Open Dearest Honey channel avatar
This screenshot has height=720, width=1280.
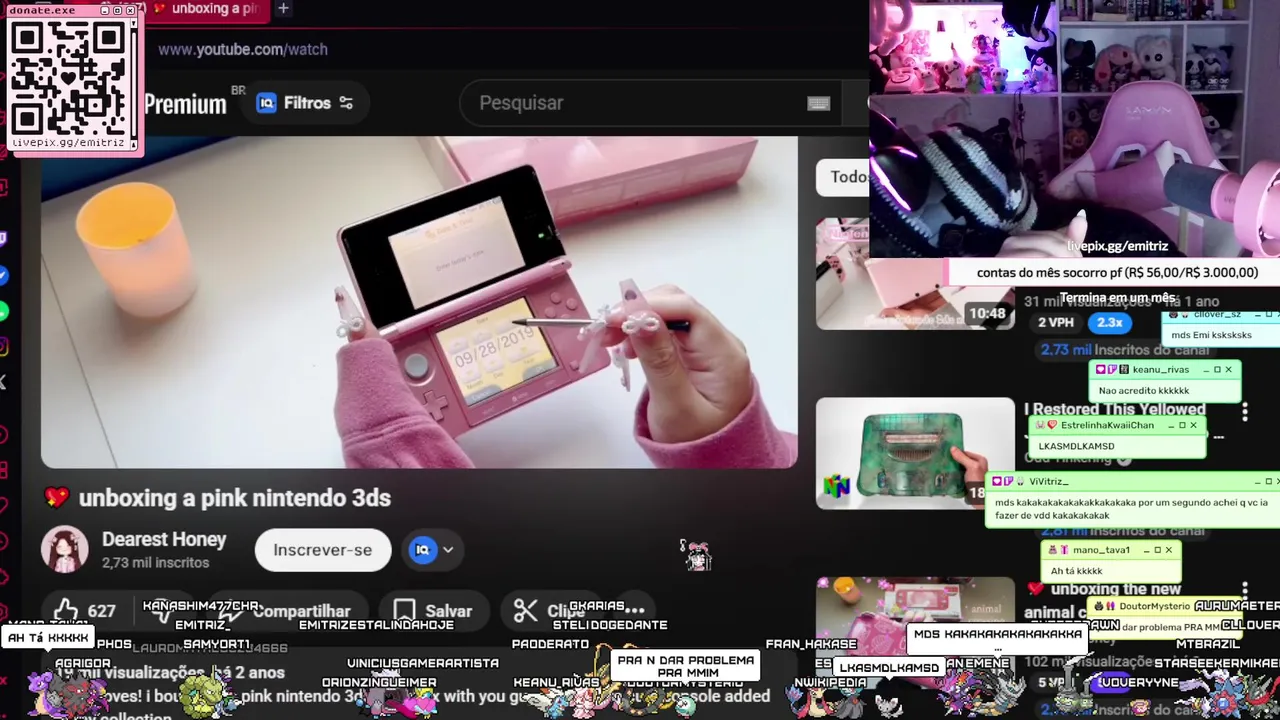pos(64,549)
